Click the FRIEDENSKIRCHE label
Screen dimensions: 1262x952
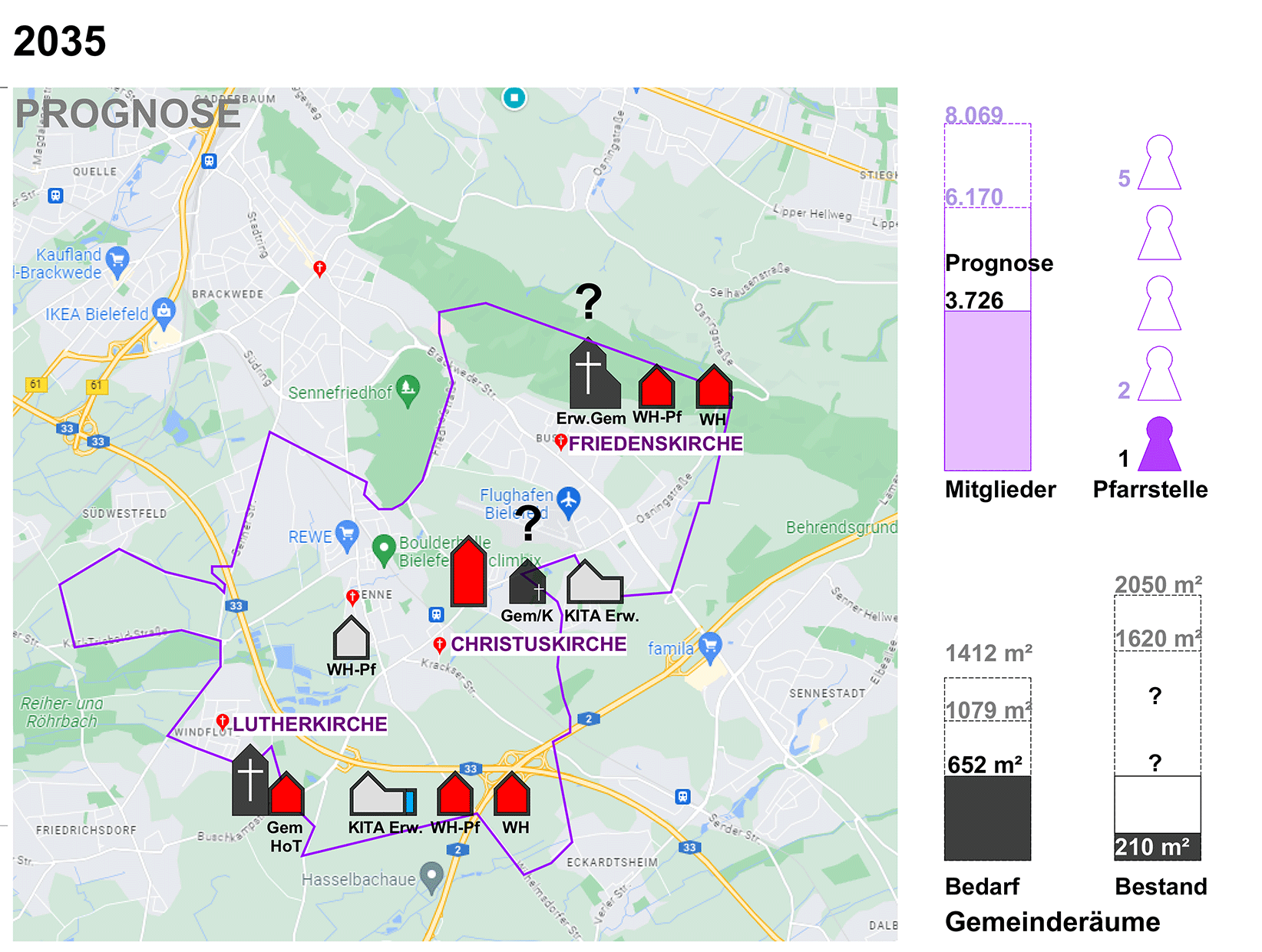pos(656,444)
